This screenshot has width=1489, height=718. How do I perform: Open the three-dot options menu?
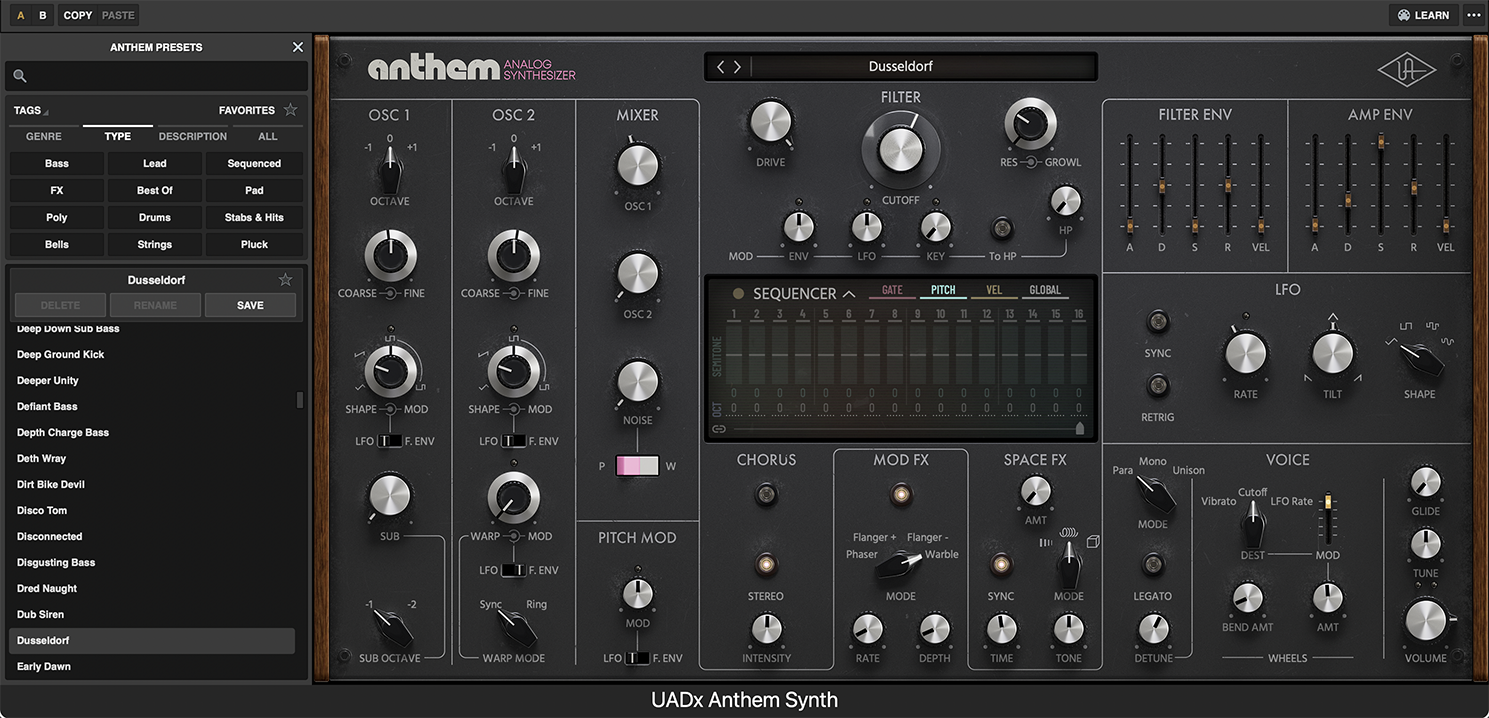click(1474, 15)
